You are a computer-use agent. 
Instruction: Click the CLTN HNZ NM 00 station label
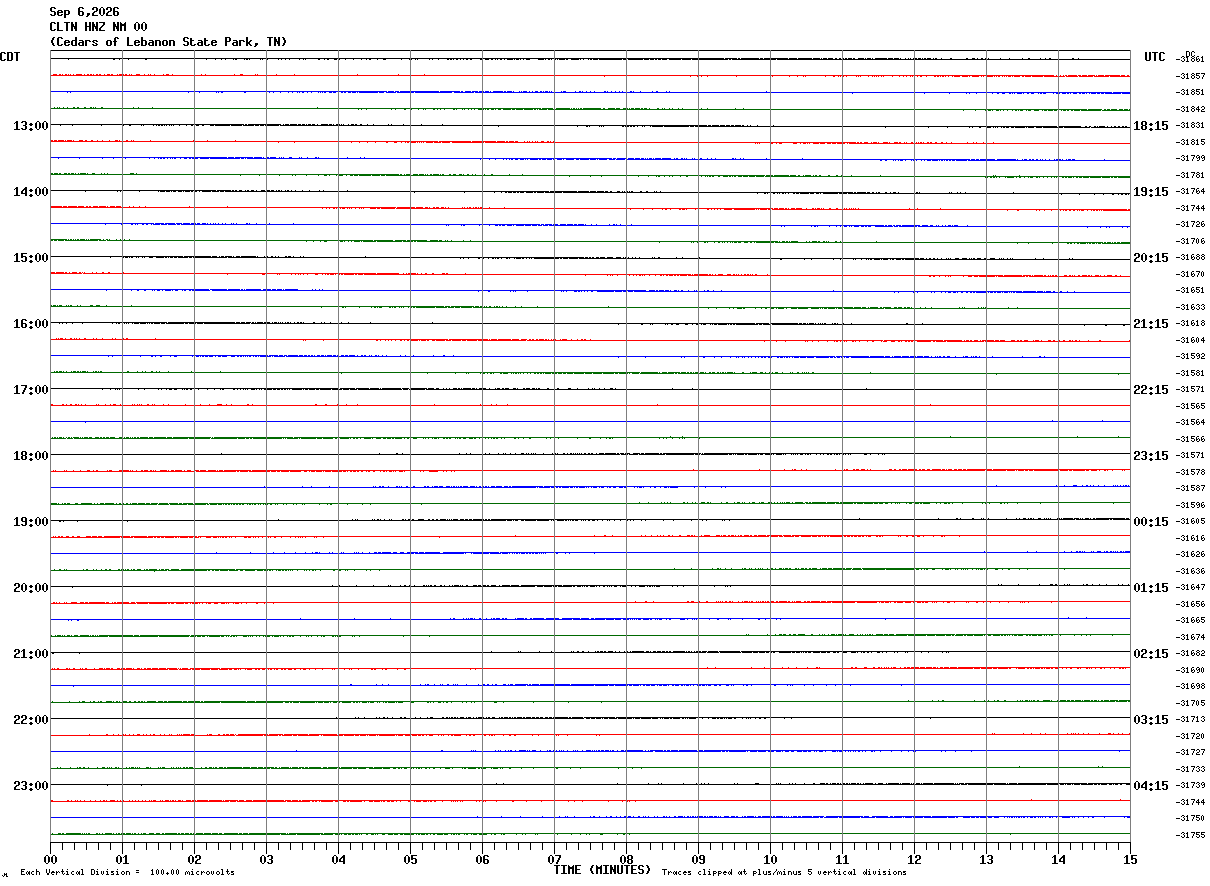tap(98, 27)
